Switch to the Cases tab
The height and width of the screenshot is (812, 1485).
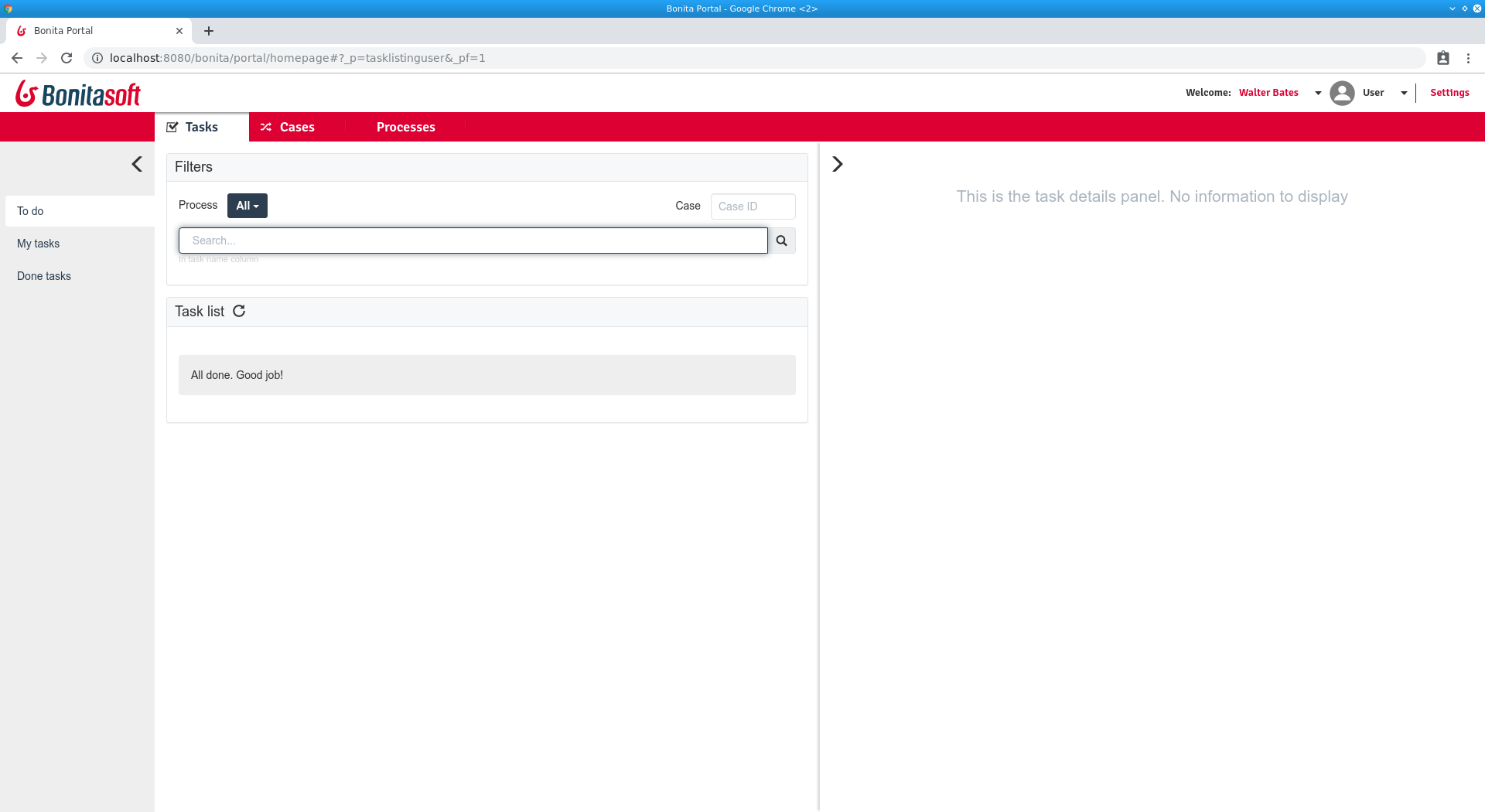[297, 127]
